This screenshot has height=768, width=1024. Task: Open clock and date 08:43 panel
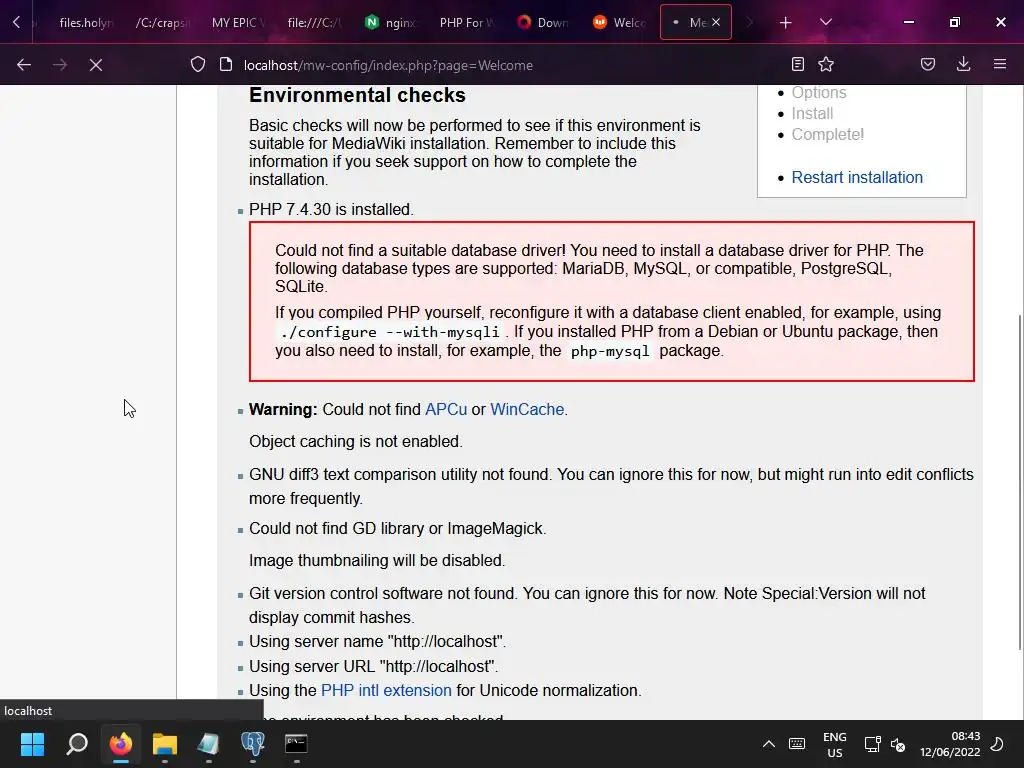pyautogui.click(x=950, y=744)
